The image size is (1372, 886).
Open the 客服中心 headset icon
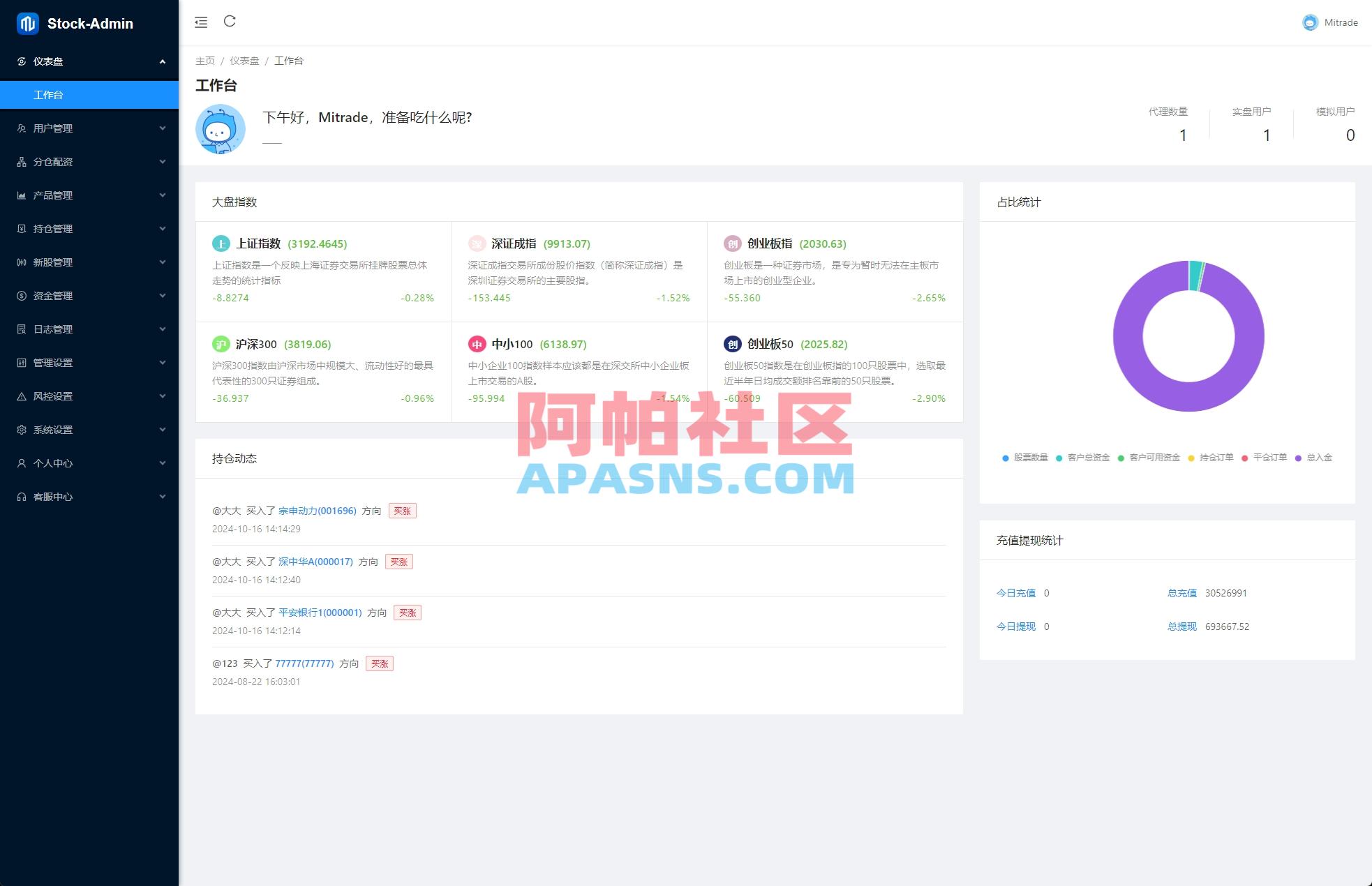point(22,497)
